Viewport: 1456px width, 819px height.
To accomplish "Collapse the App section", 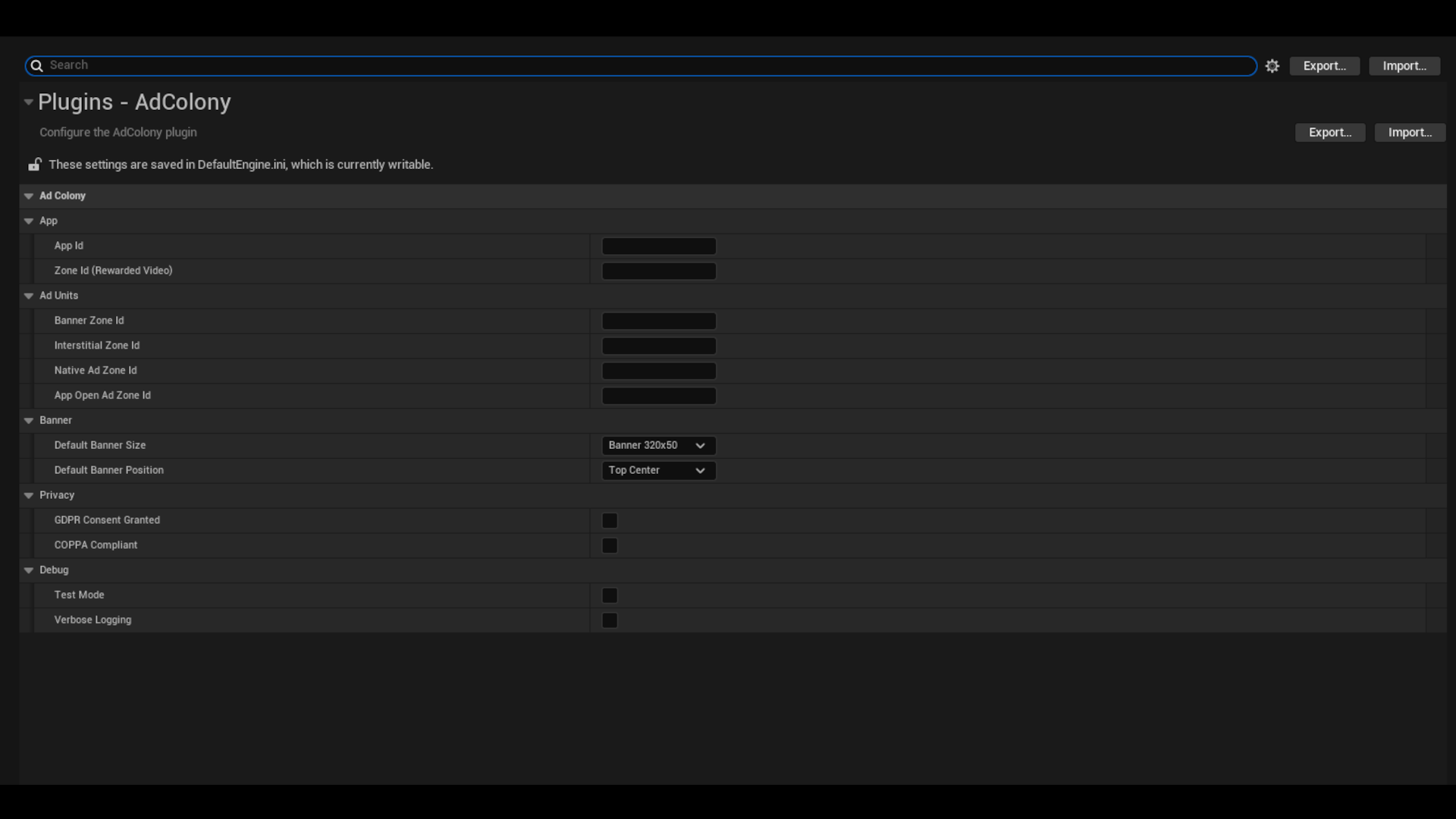I will [x=29, y=221].
